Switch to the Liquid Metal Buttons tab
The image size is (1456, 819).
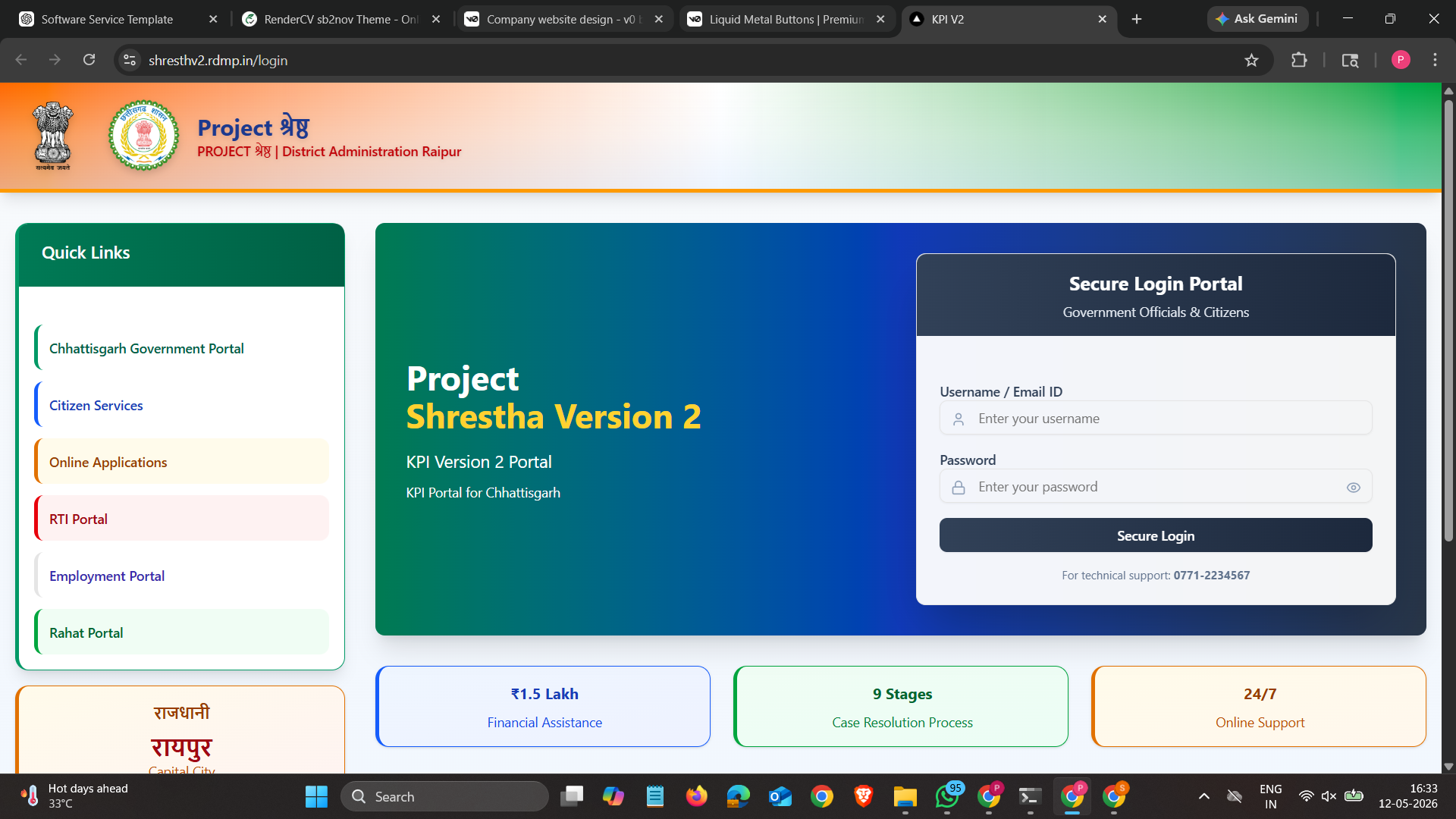click(x=786, y=19)
